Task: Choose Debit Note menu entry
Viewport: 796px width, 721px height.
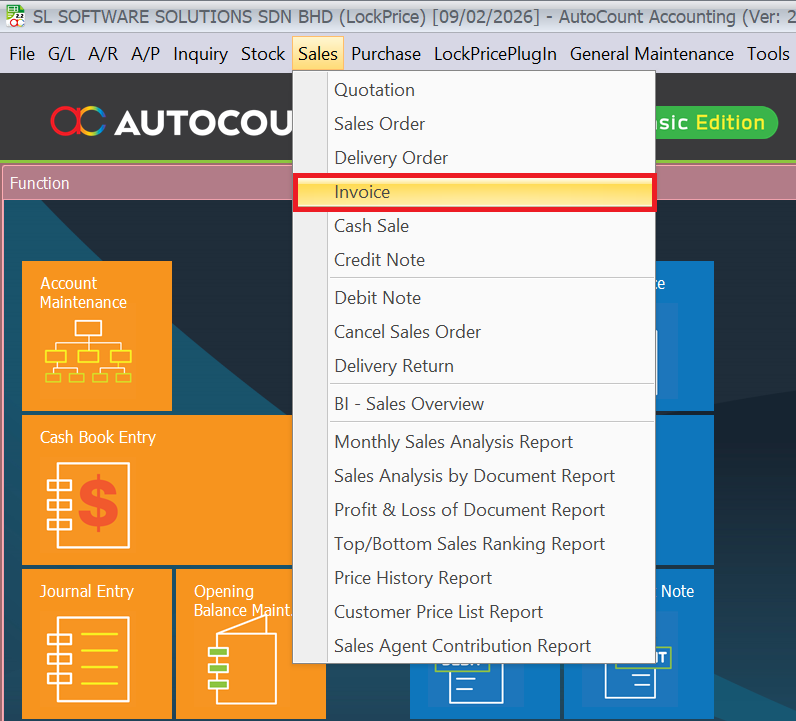Action: [377, 298]
